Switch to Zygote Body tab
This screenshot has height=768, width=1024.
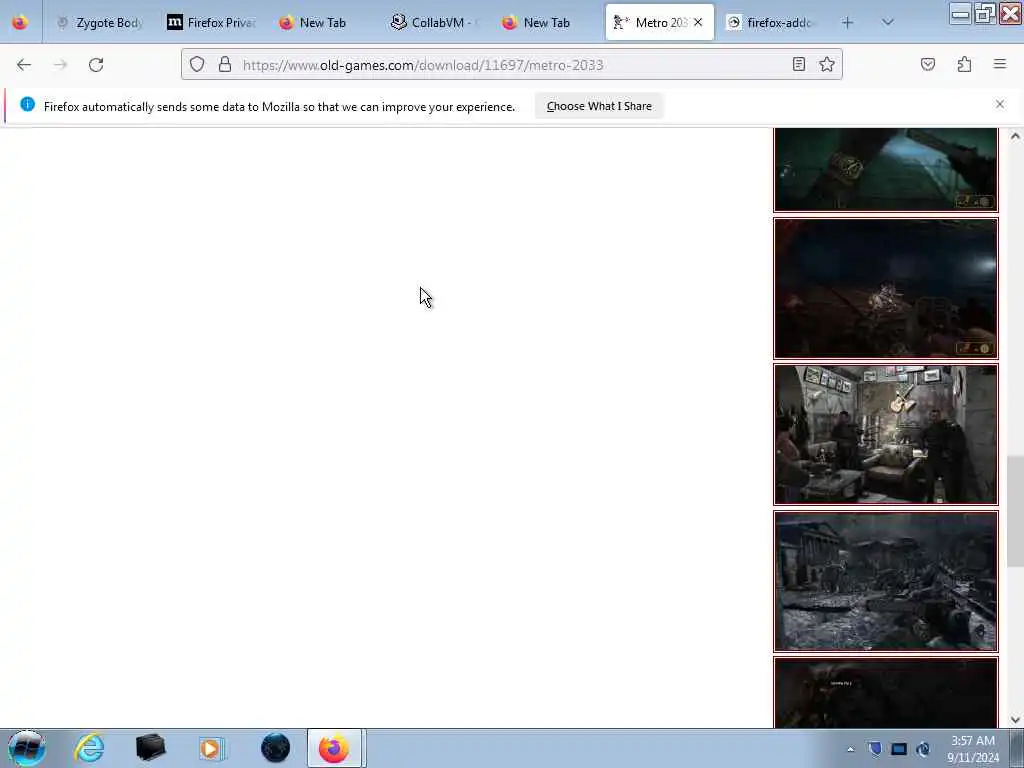point(100,22)
